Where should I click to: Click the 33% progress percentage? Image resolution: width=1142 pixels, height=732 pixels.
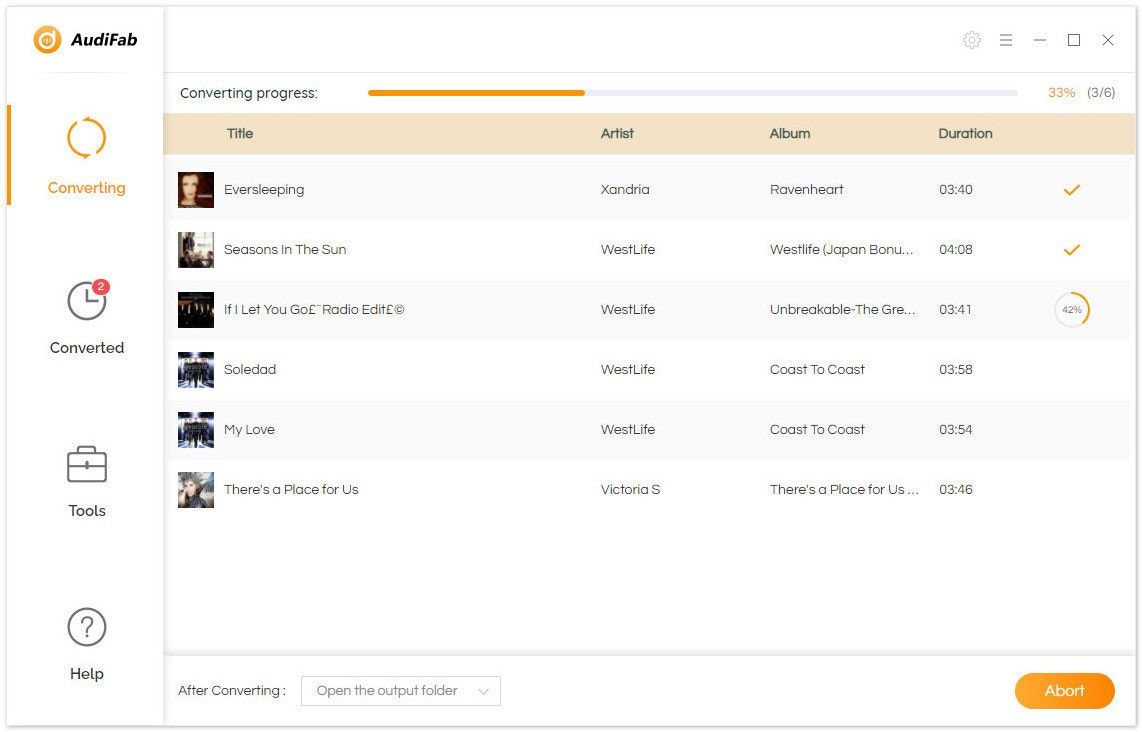click(1061, 93)
